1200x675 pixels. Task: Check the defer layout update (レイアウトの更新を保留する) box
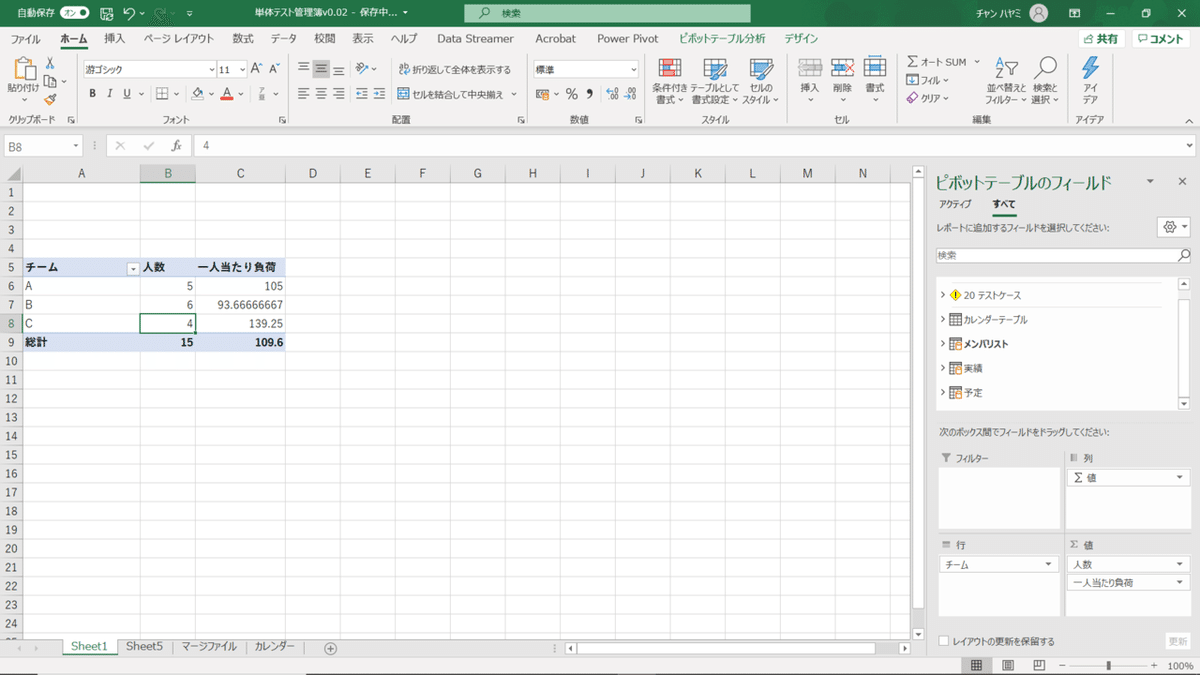click(x=945, y=641)
